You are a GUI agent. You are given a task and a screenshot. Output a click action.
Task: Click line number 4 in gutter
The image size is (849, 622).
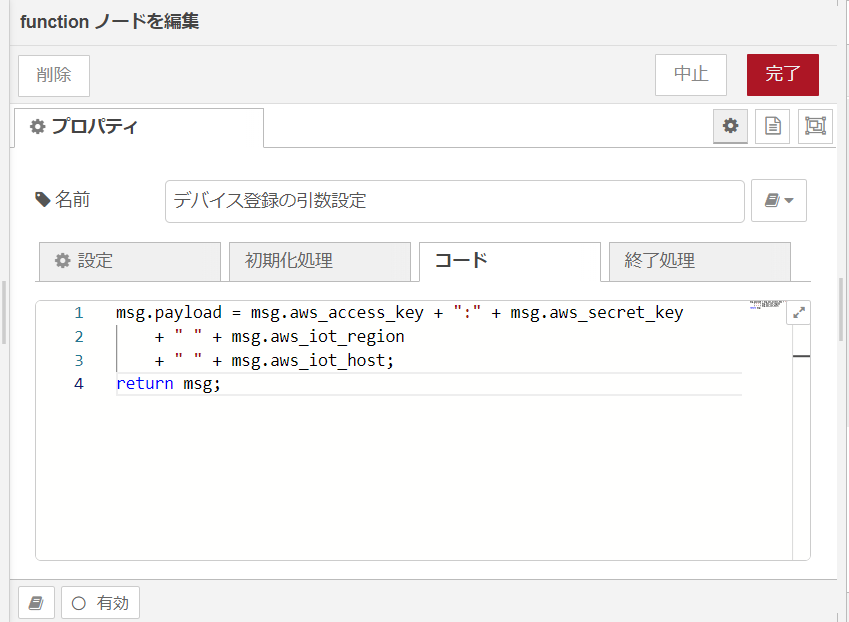(x=79, y=384)
